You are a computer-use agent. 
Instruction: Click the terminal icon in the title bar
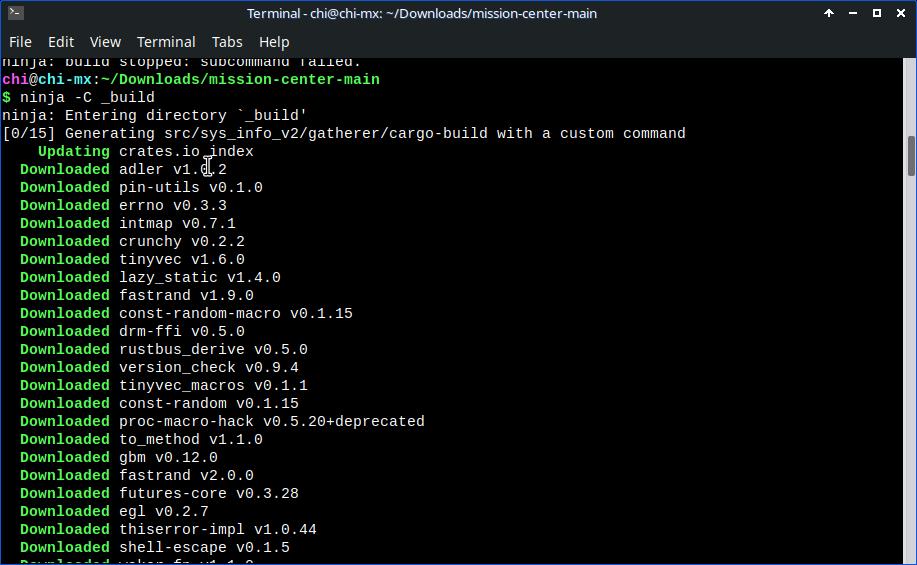[15, 13]
